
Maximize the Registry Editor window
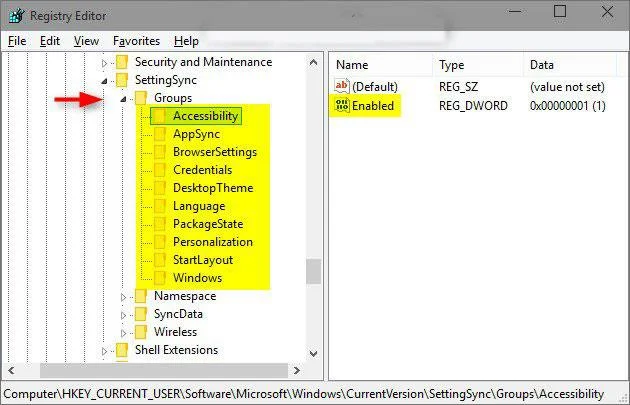(x=560, y=11)
